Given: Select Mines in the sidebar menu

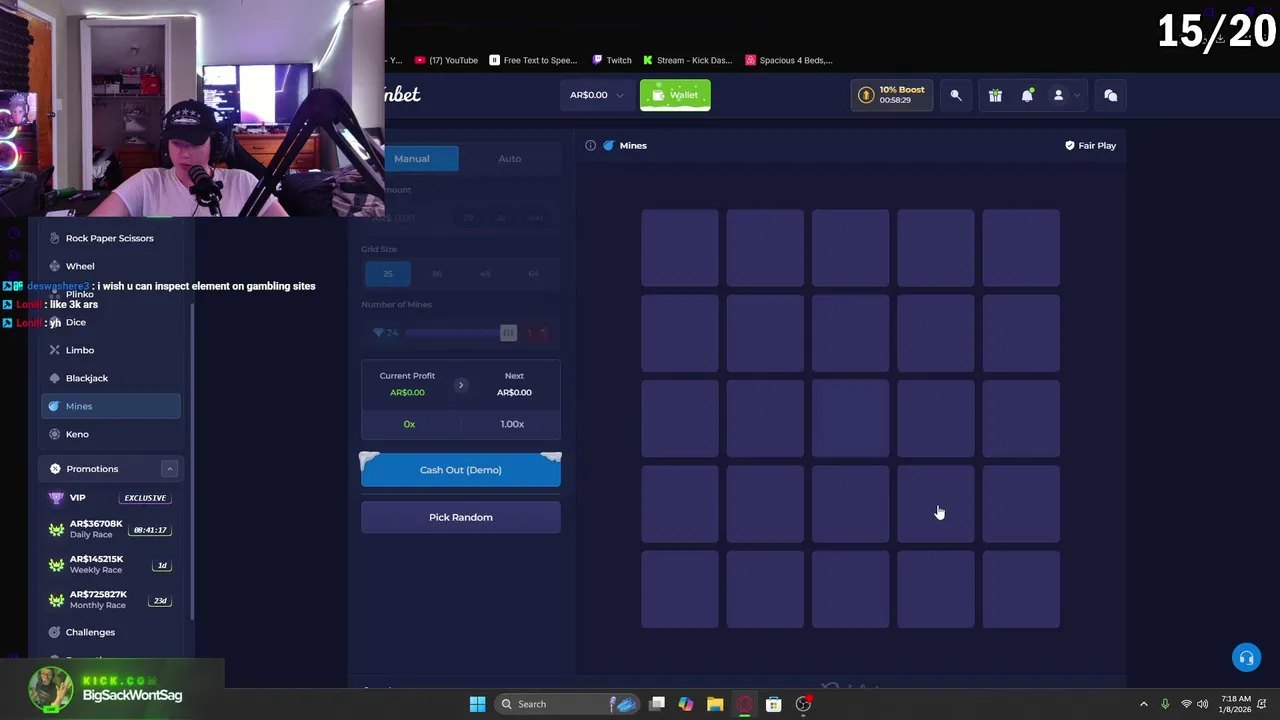Looking at the screenshot, I should click(x=111, y=406).
